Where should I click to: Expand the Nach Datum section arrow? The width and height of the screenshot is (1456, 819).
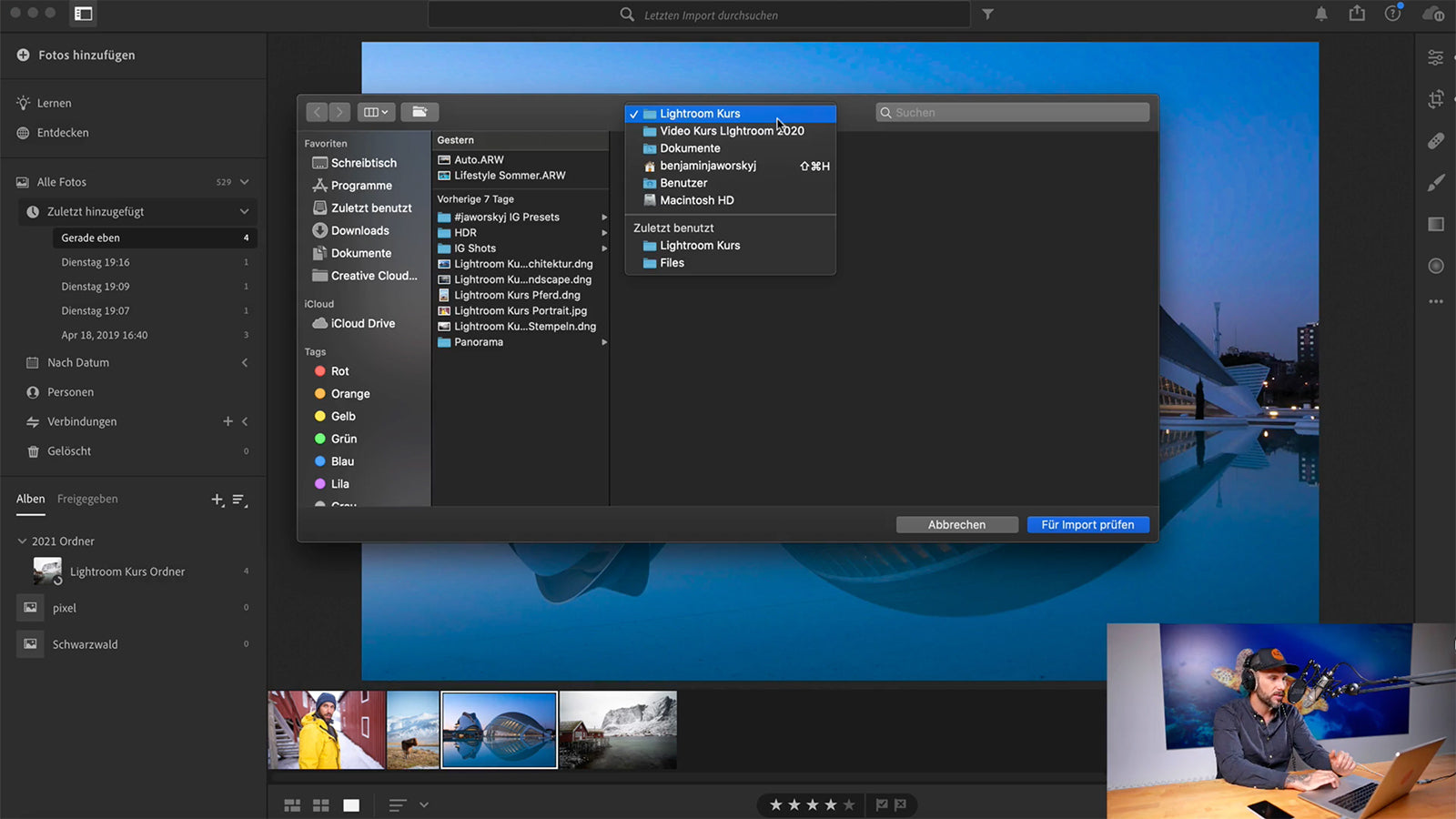(245, 362)
